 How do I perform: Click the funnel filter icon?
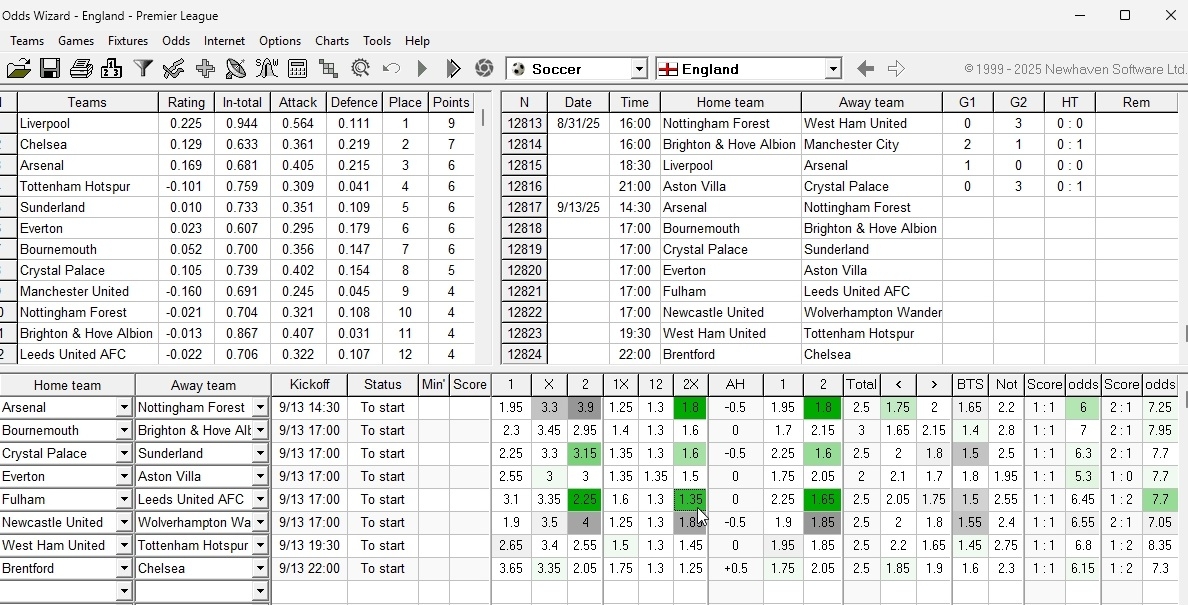tap(143, 69)
